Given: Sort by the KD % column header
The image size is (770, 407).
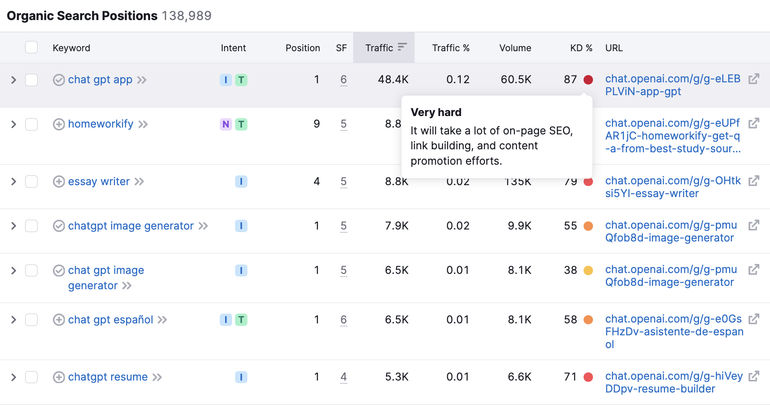Looking at the screenshot, I should tap(581, 48).
